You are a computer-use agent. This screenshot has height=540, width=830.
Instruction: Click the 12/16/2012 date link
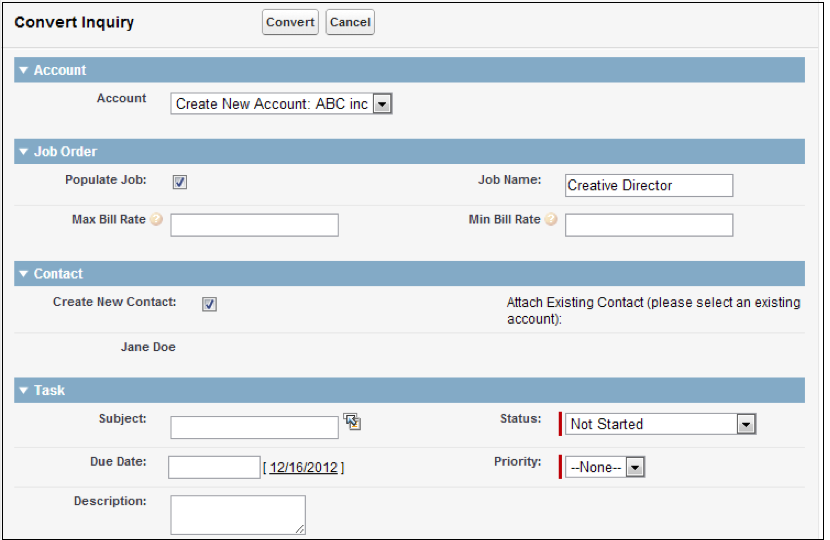(x=303, y=467)
